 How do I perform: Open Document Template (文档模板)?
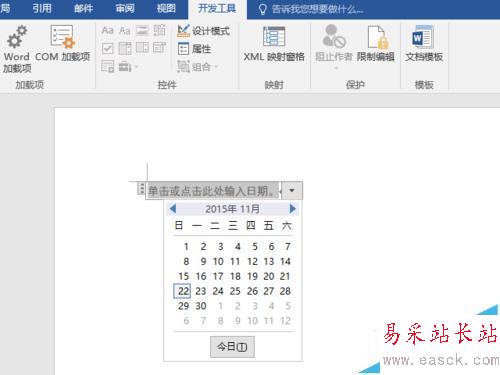click(x=424, y=44)
